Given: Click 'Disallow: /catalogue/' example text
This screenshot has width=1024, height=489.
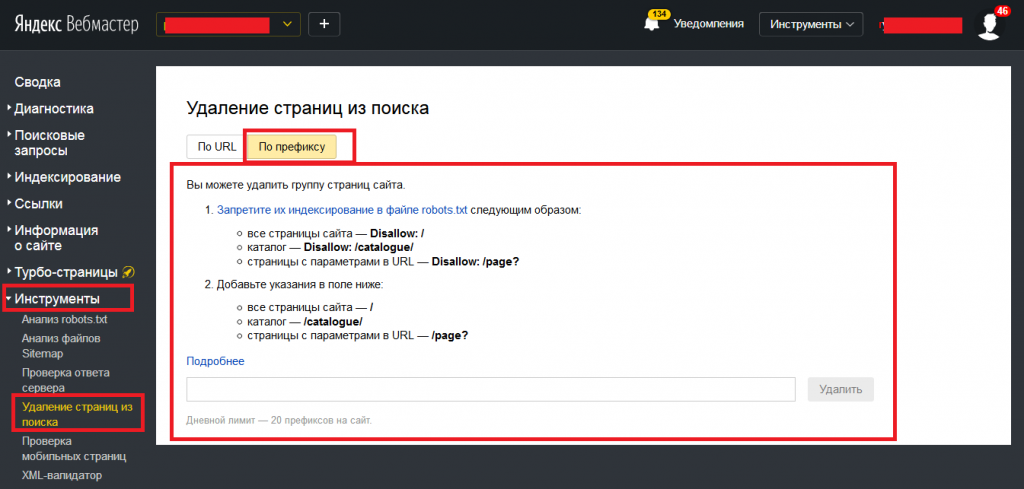Looking at the screenshot, I should coord(359,247).
